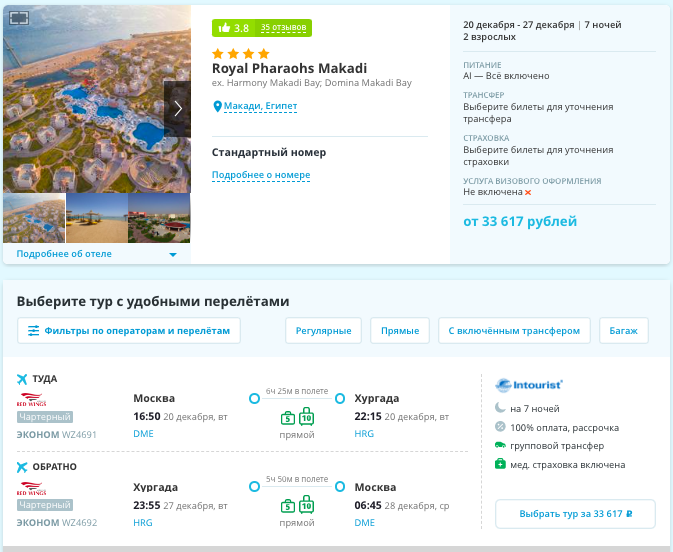Select the beach umbrellas thumbnail

tap(97, 218)
